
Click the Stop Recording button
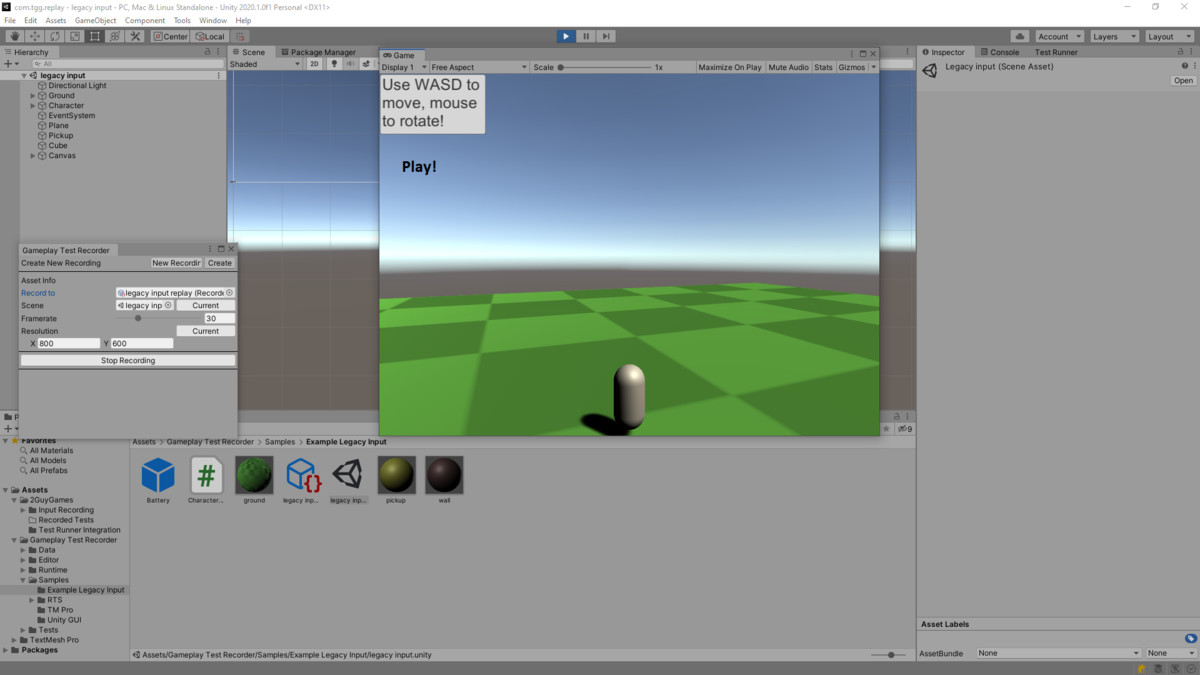point(127,360)
